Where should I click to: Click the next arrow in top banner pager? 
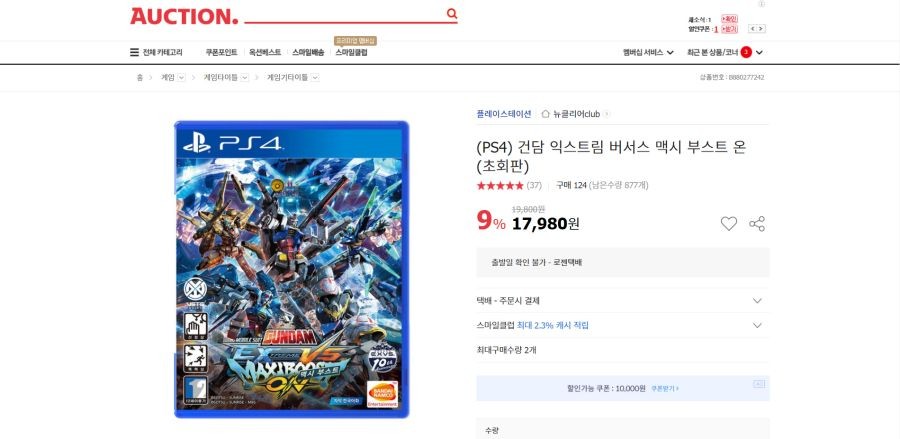pos(762,29)
